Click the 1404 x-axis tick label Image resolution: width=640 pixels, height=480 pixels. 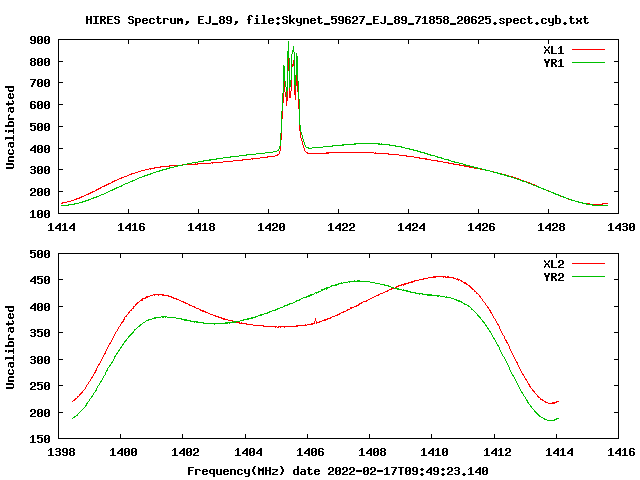click(x=248, y=452)
